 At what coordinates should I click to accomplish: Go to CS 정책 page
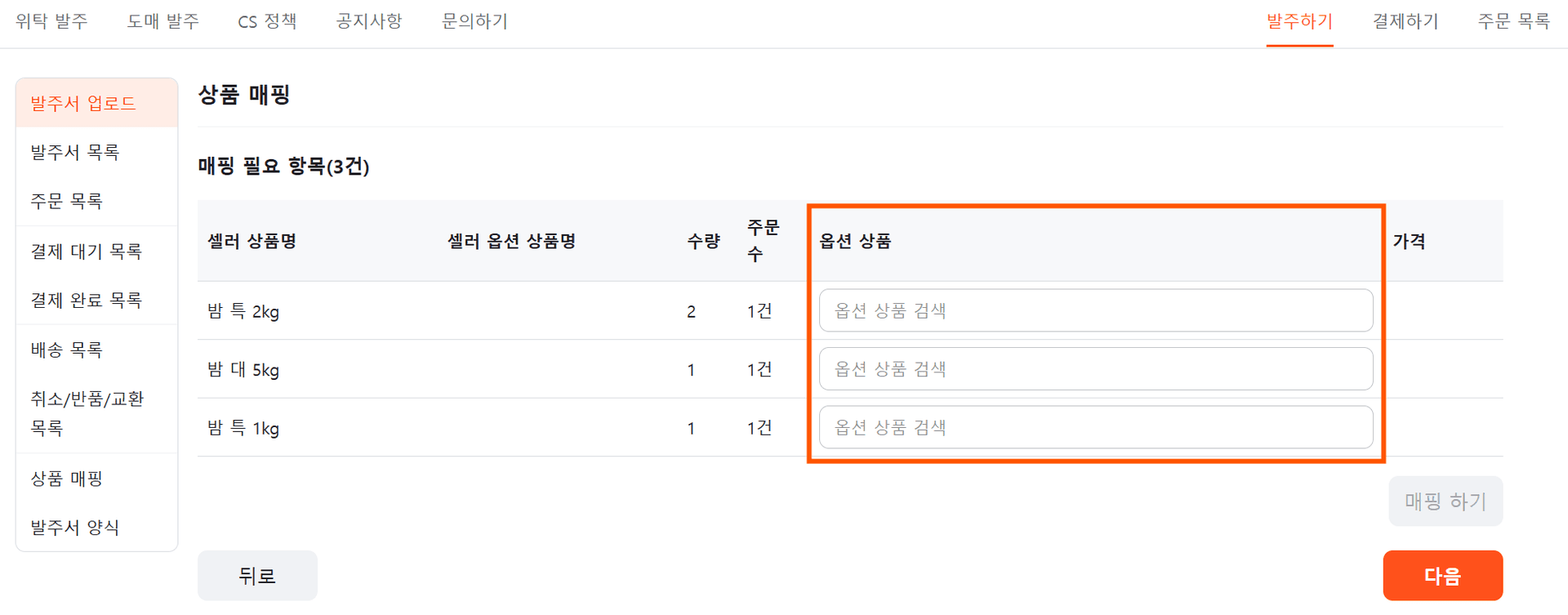tap(267, 21)
